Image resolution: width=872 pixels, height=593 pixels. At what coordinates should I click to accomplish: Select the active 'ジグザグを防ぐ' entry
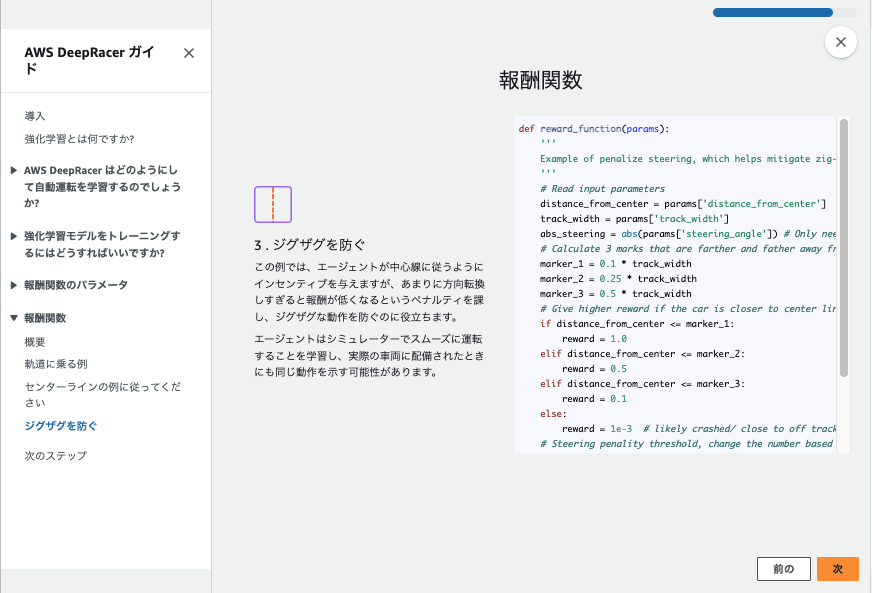pos(61,426)
